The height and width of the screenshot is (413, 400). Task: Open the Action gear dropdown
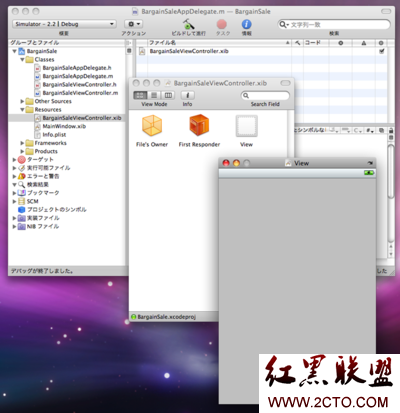134,24
